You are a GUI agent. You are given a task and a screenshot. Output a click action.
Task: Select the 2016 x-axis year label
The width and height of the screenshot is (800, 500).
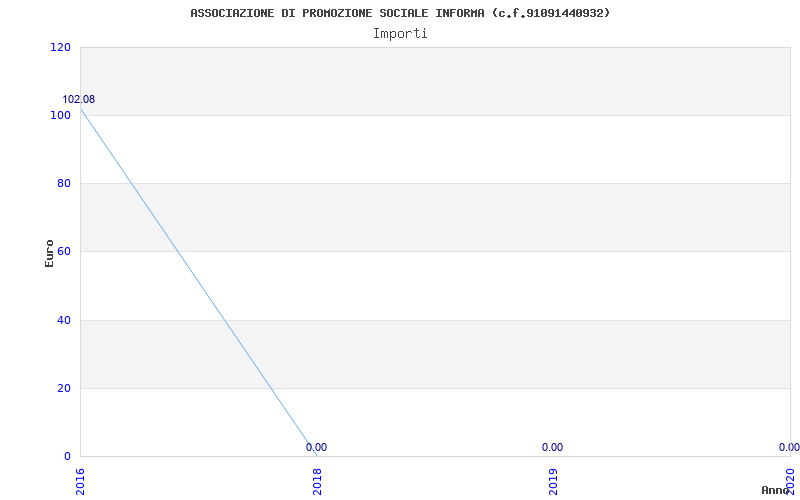[81, 482]
